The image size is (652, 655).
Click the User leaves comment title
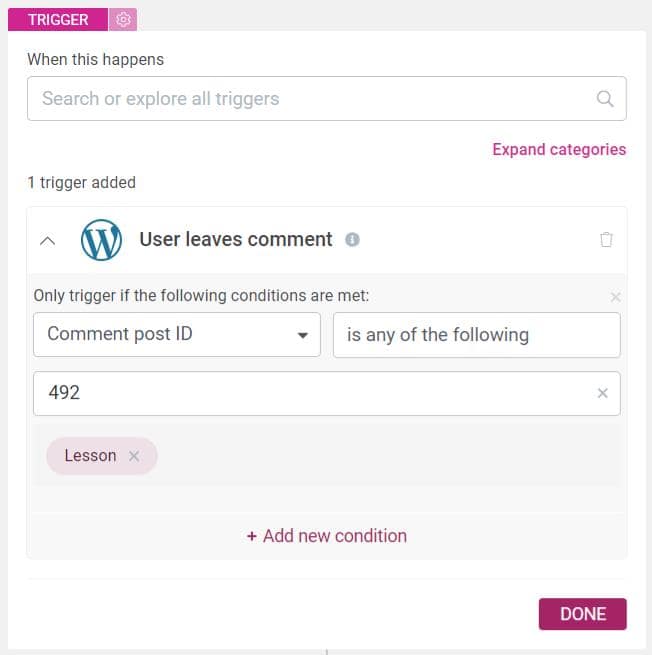[236, 240]
